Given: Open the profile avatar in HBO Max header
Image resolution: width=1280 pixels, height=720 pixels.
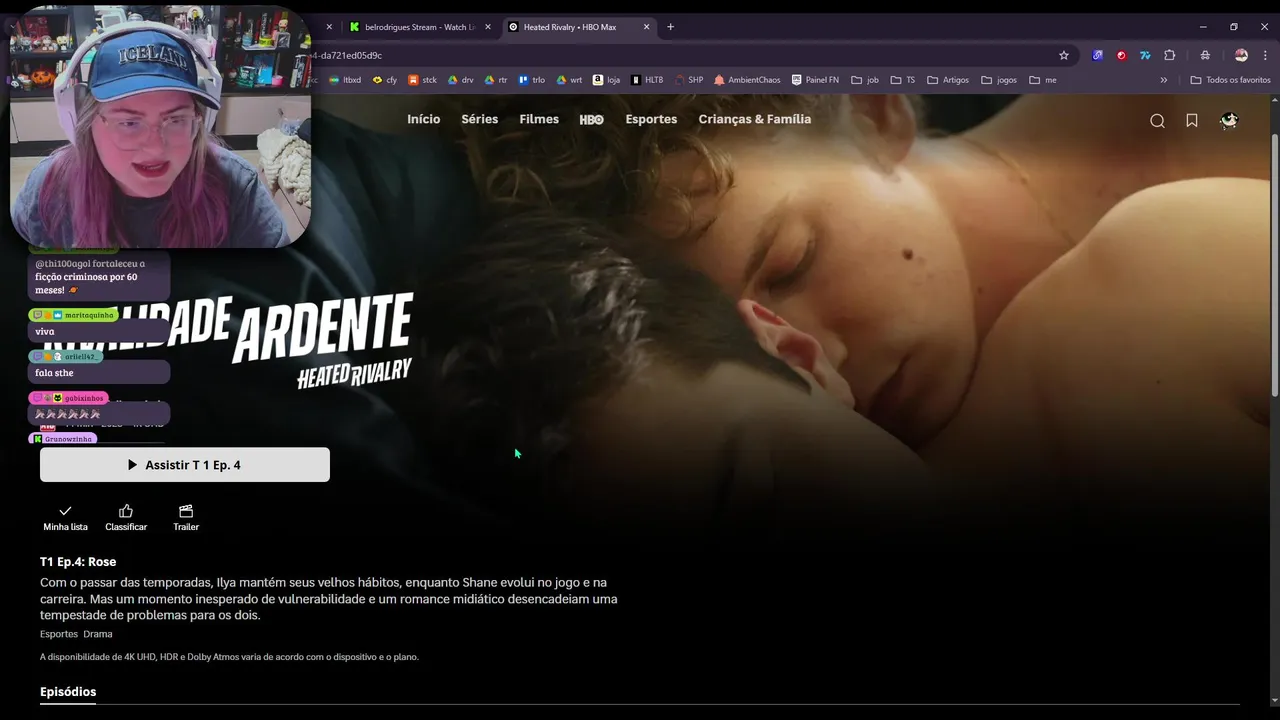Looking at the screenshot, I should [x=1229, y=120].
